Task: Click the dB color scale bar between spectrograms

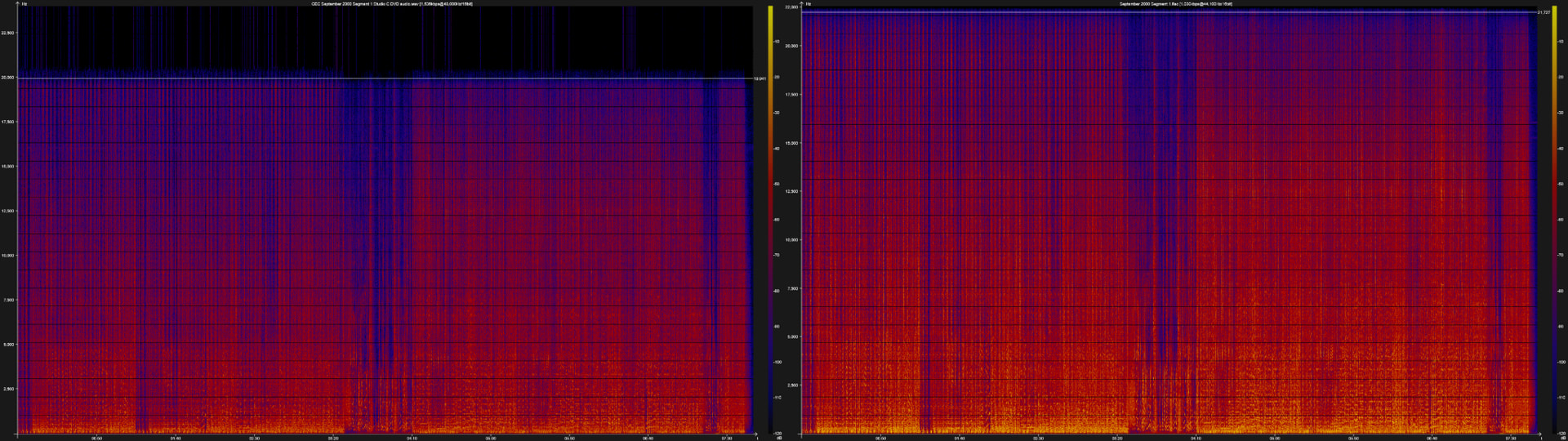Action: [x=770, y=220]
